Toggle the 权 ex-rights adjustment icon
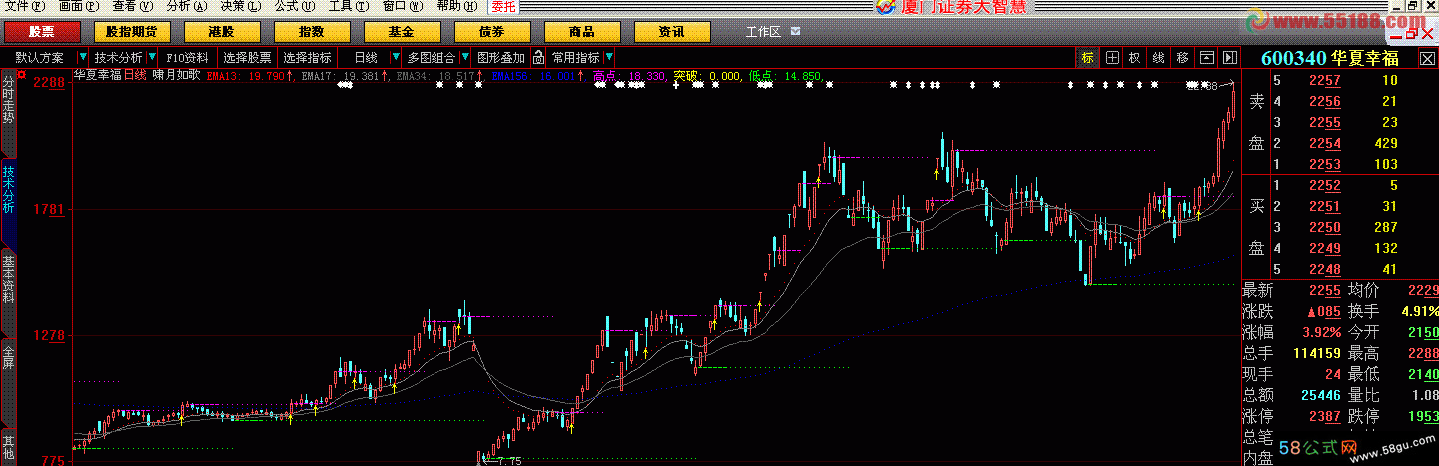1439x466 pixels. [x=1135, y=58]
